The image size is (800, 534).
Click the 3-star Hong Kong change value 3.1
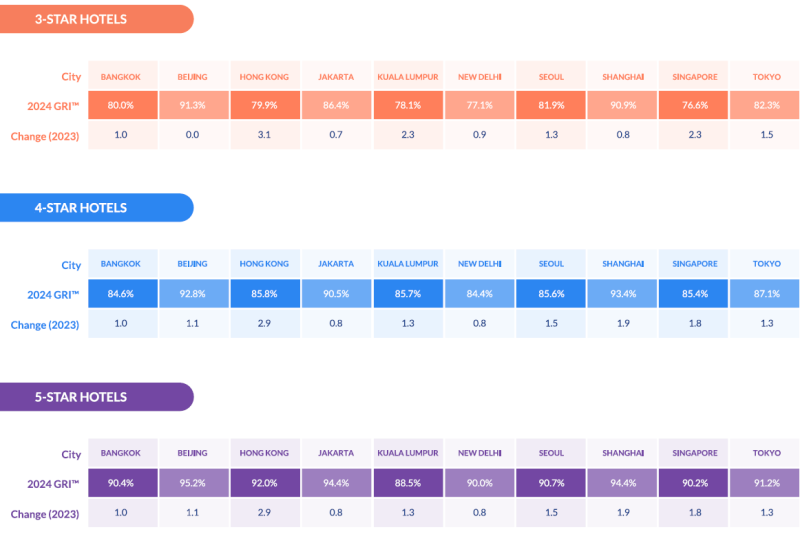(x=264, y=135)
